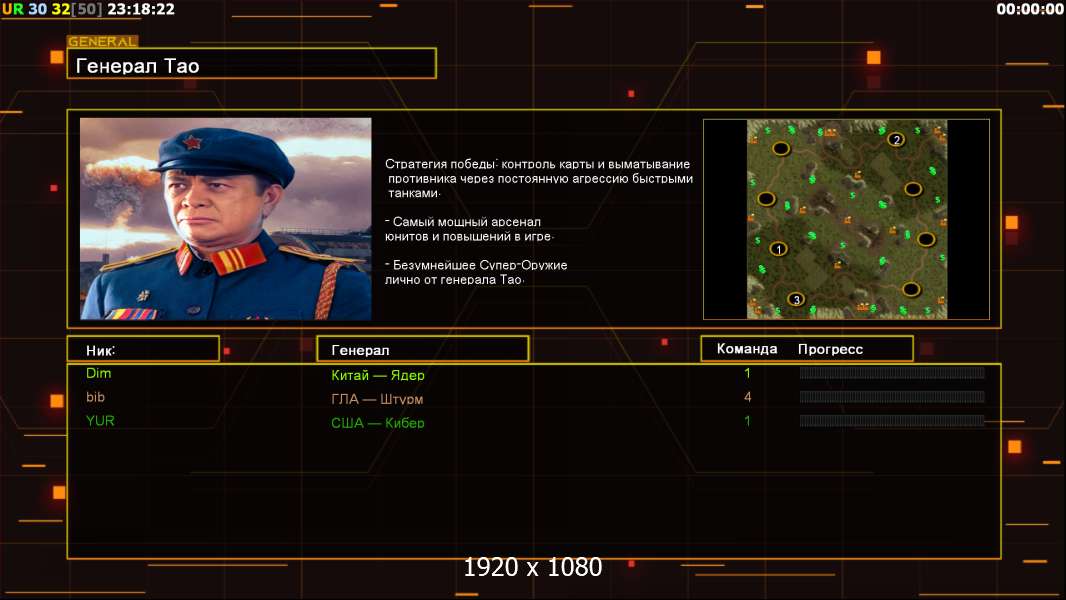Click the General Tao portrait image
This screenshot has height=600, width=1066.
pos(226,219)
